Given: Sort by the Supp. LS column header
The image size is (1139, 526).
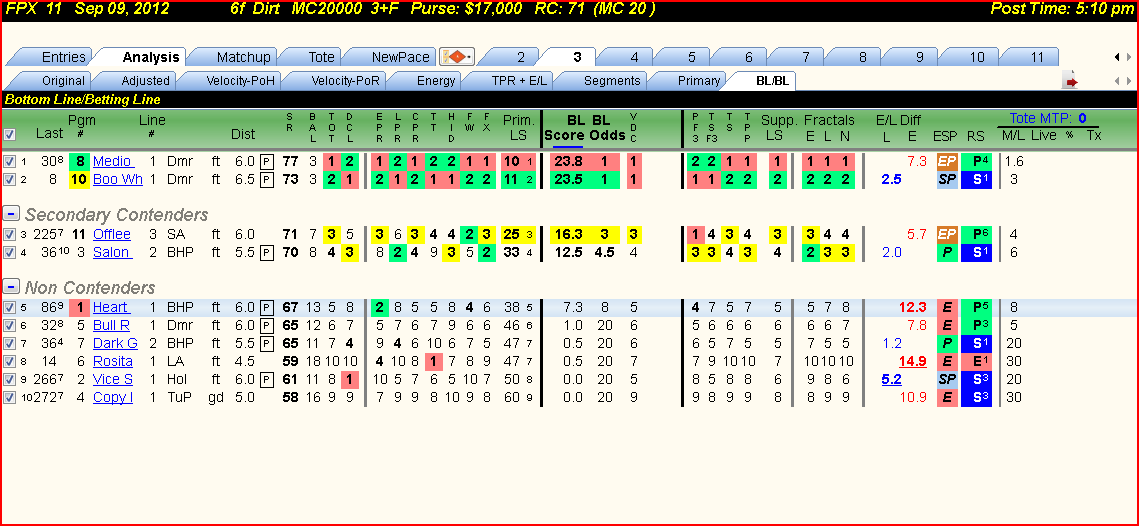Looking at the screenshot, I should point(779,128).
